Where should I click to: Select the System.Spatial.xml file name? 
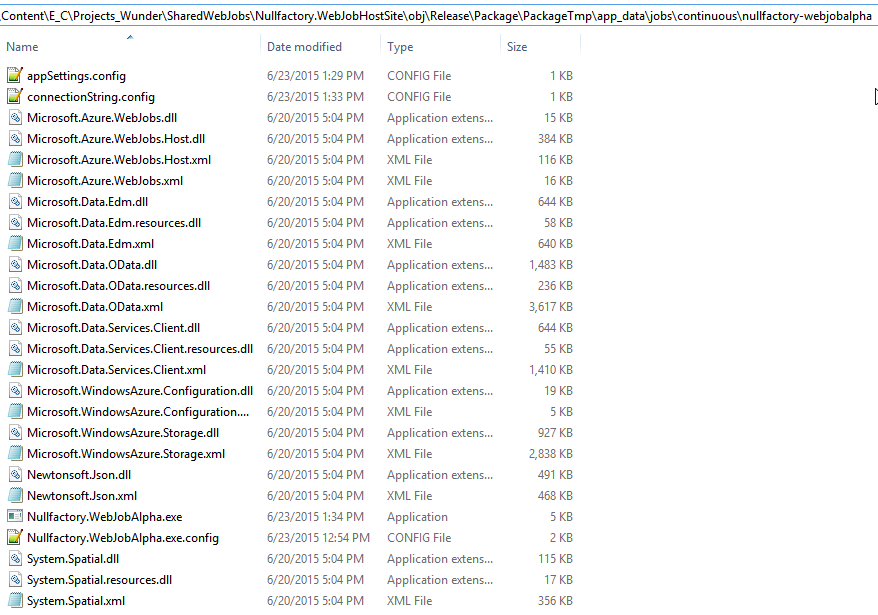point(76,600)
